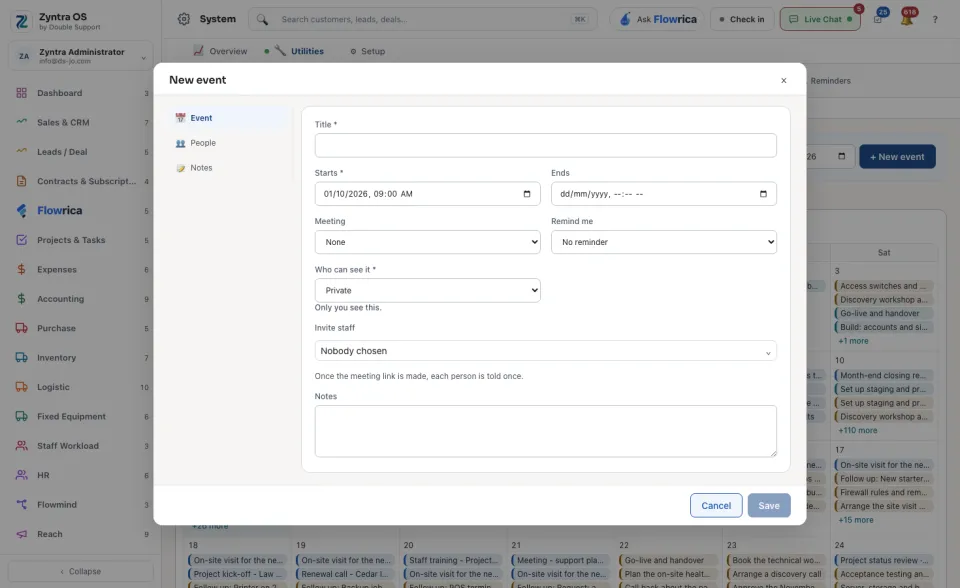Open the Reach megaphone icon
The width and height of the screenshot is (960, 588).
[21, 534]
